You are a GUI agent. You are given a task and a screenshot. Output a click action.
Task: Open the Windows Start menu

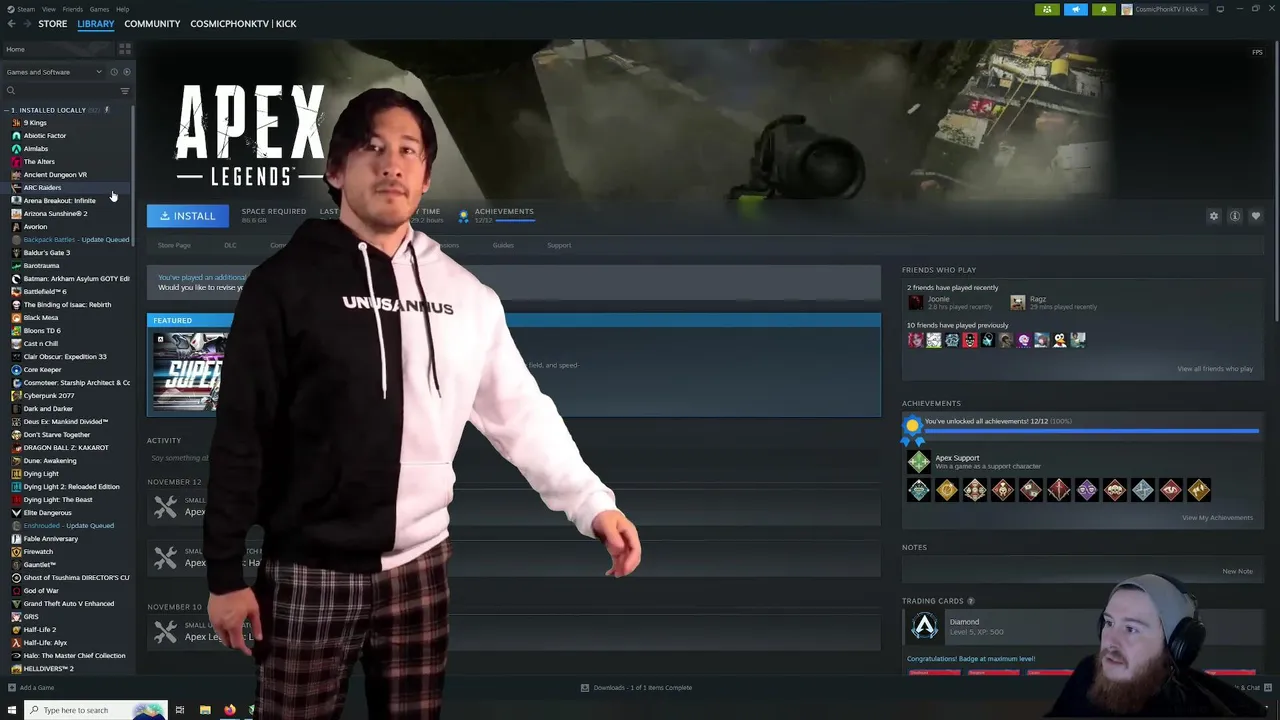[x=13, y=710]
